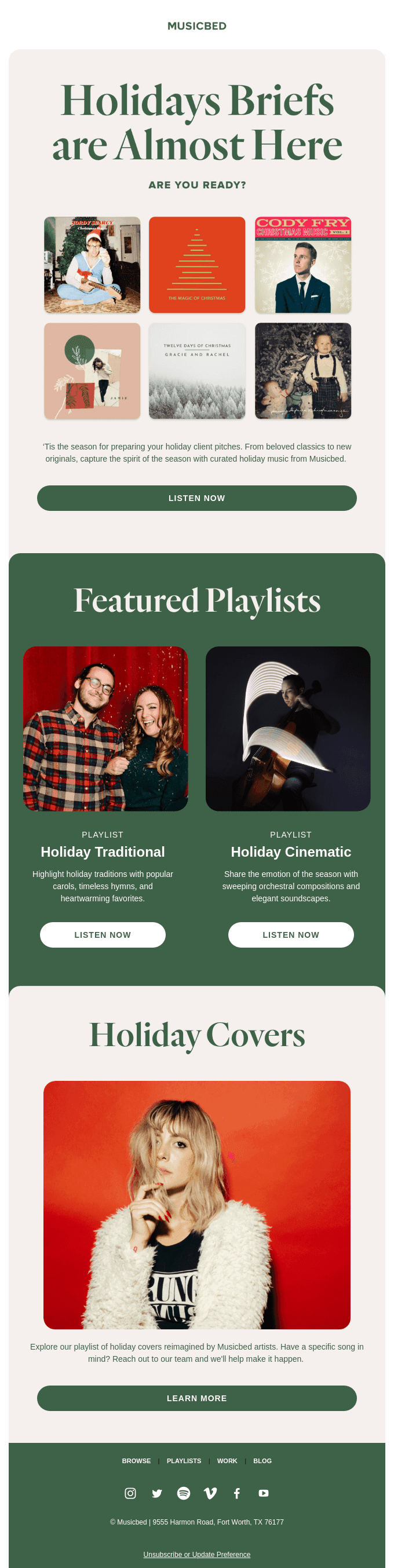Image resolution: width=394 pixels, height=1568 pixels.
Task: Select the Cody Fry Christmas Music album cover
Action: point(303,265)
